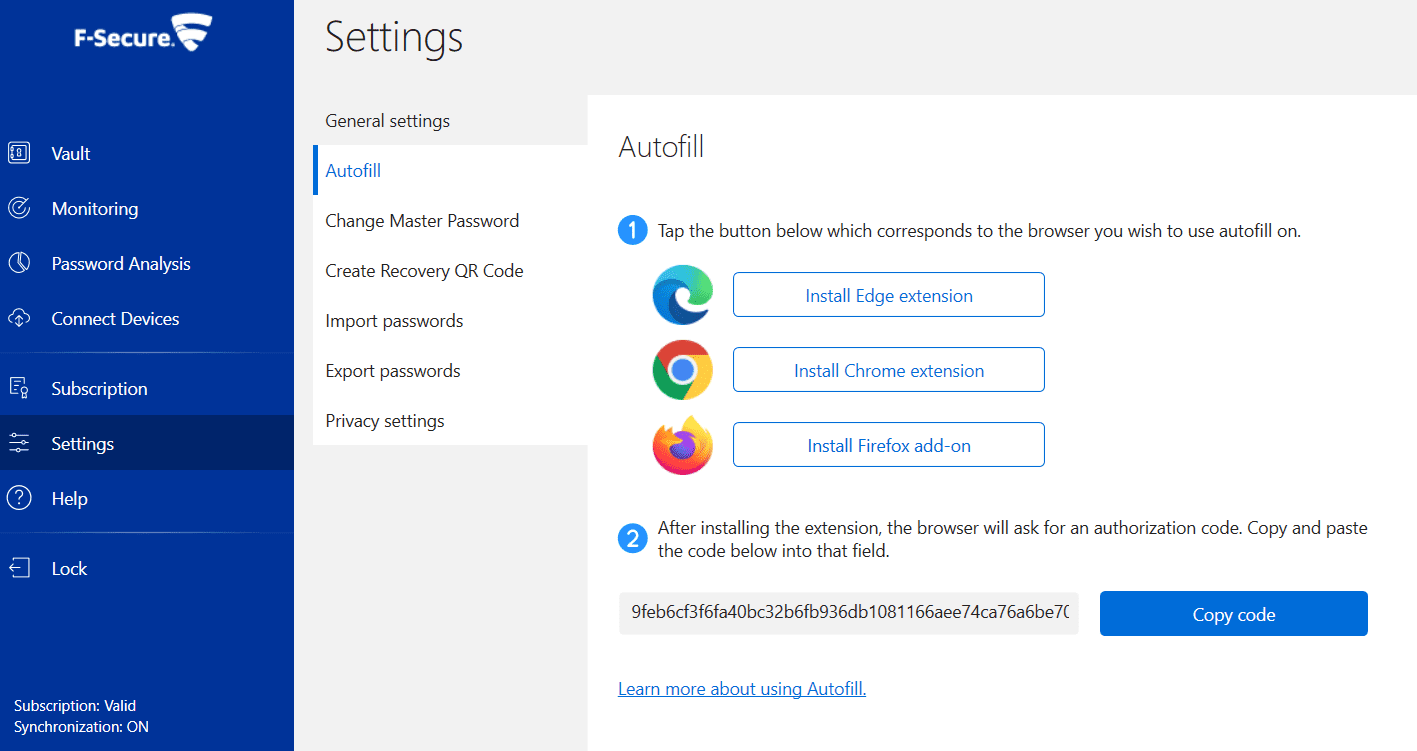Viewport: 1417px width, 751px height.
Task: Click the Subscription document icon
Action: point(19,388)
